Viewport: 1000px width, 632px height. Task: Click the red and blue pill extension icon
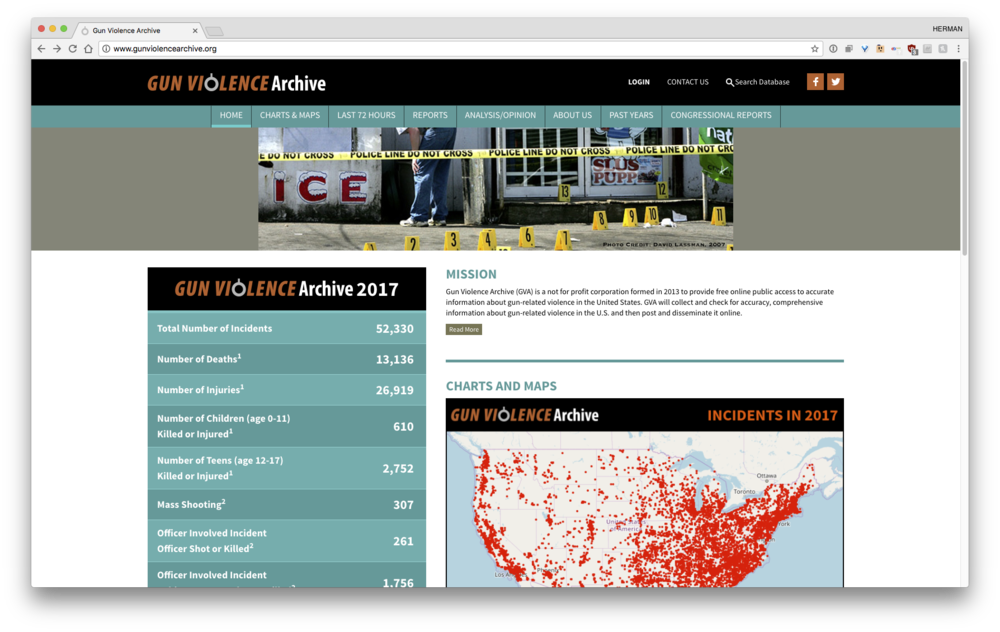(896, 48)
